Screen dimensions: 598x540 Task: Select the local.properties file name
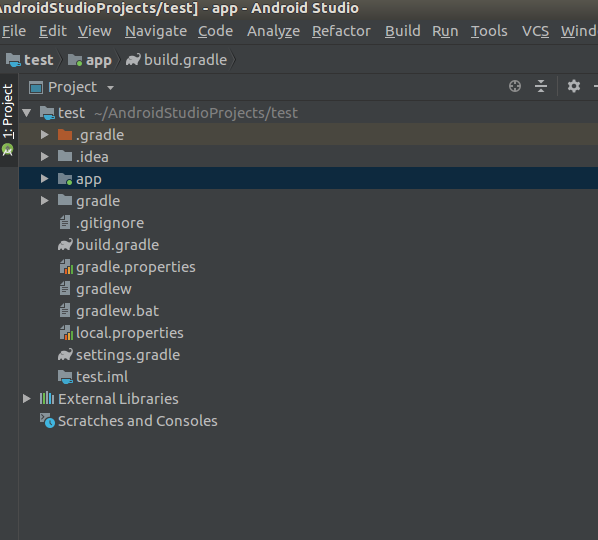pos(130,333)
